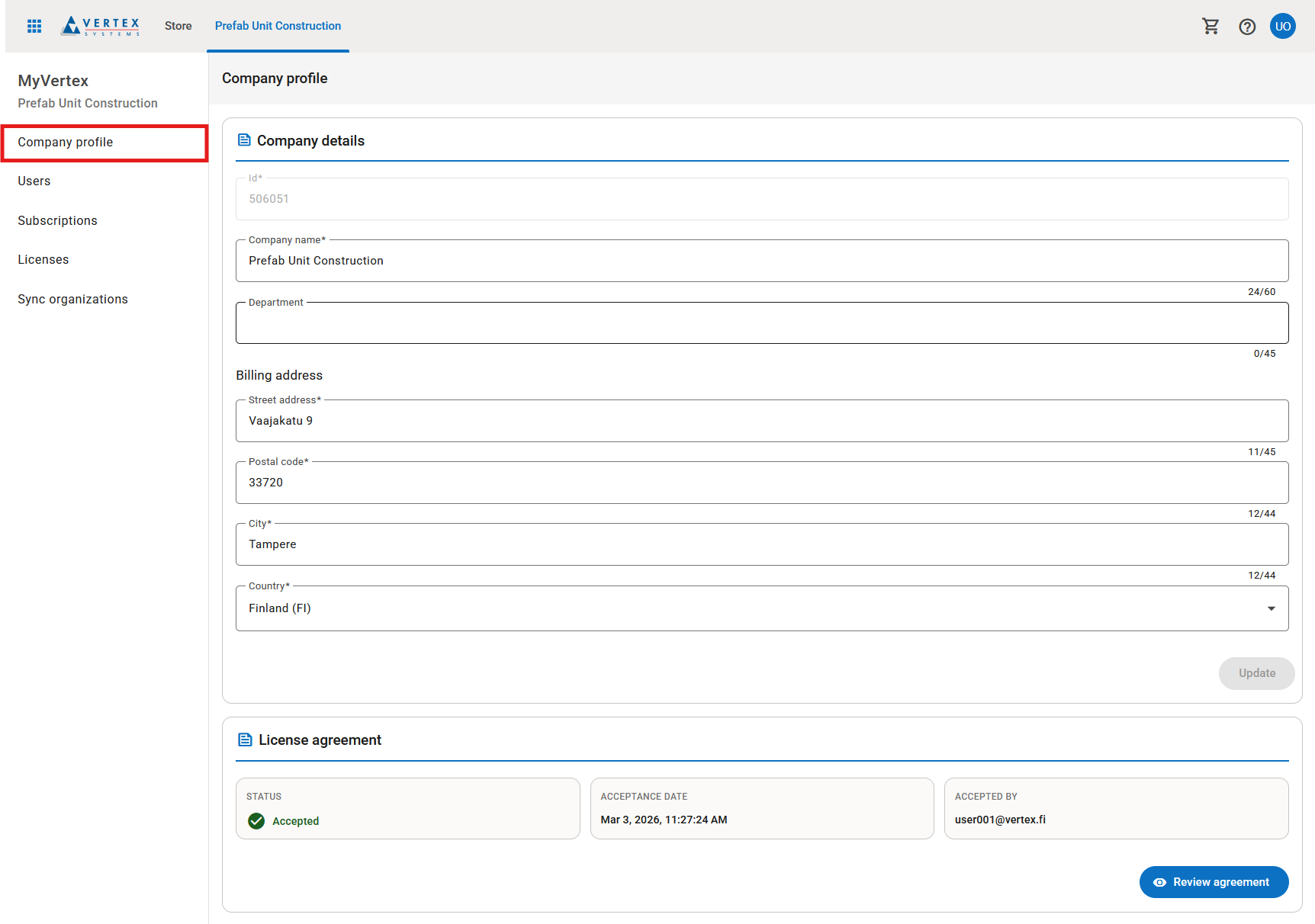Open the help question mark icon
Viewport: 1315px width, 924px height.
tap(1247, 27)
